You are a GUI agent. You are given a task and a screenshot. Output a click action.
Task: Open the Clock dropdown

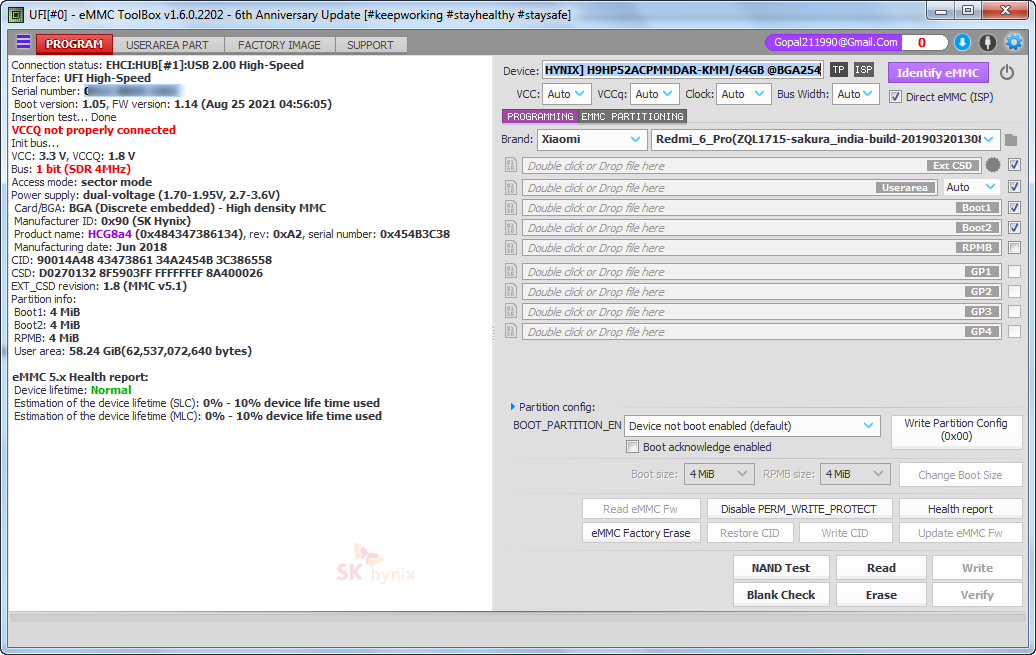[x=743, y=94]
